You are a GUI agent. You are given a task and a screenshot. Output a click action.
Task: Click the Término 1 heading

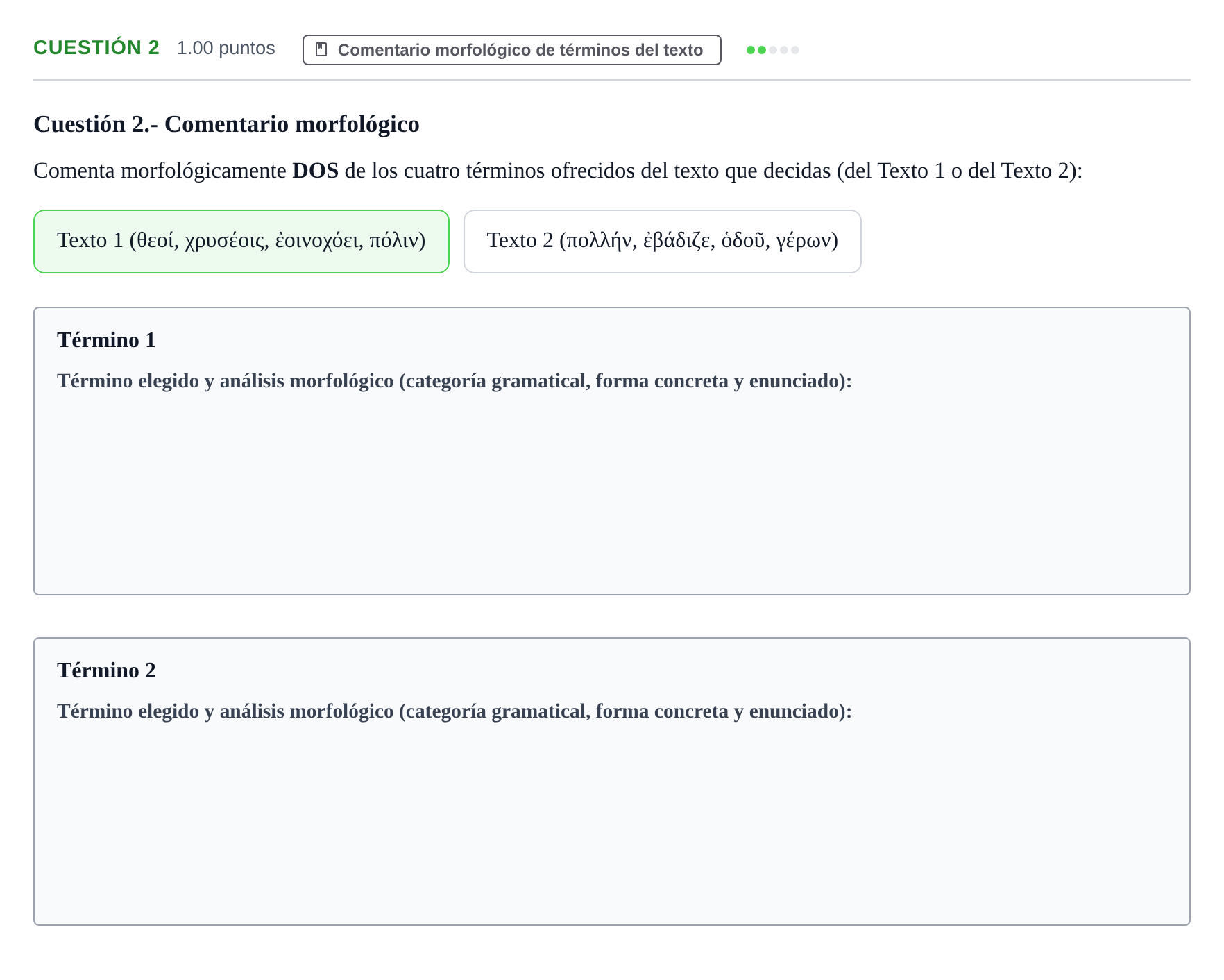[107, 340]
